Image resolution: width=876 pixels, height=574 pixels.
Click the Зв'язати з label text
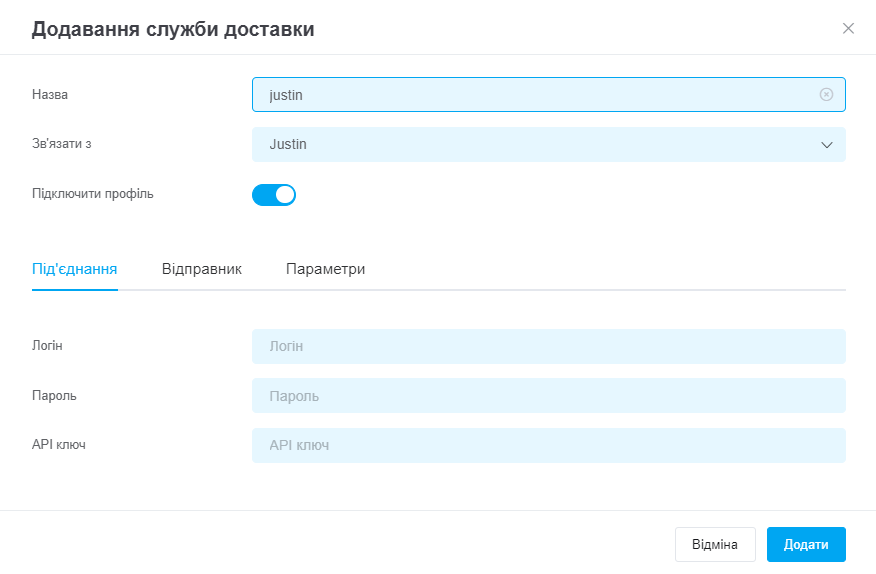coord(61,144)
